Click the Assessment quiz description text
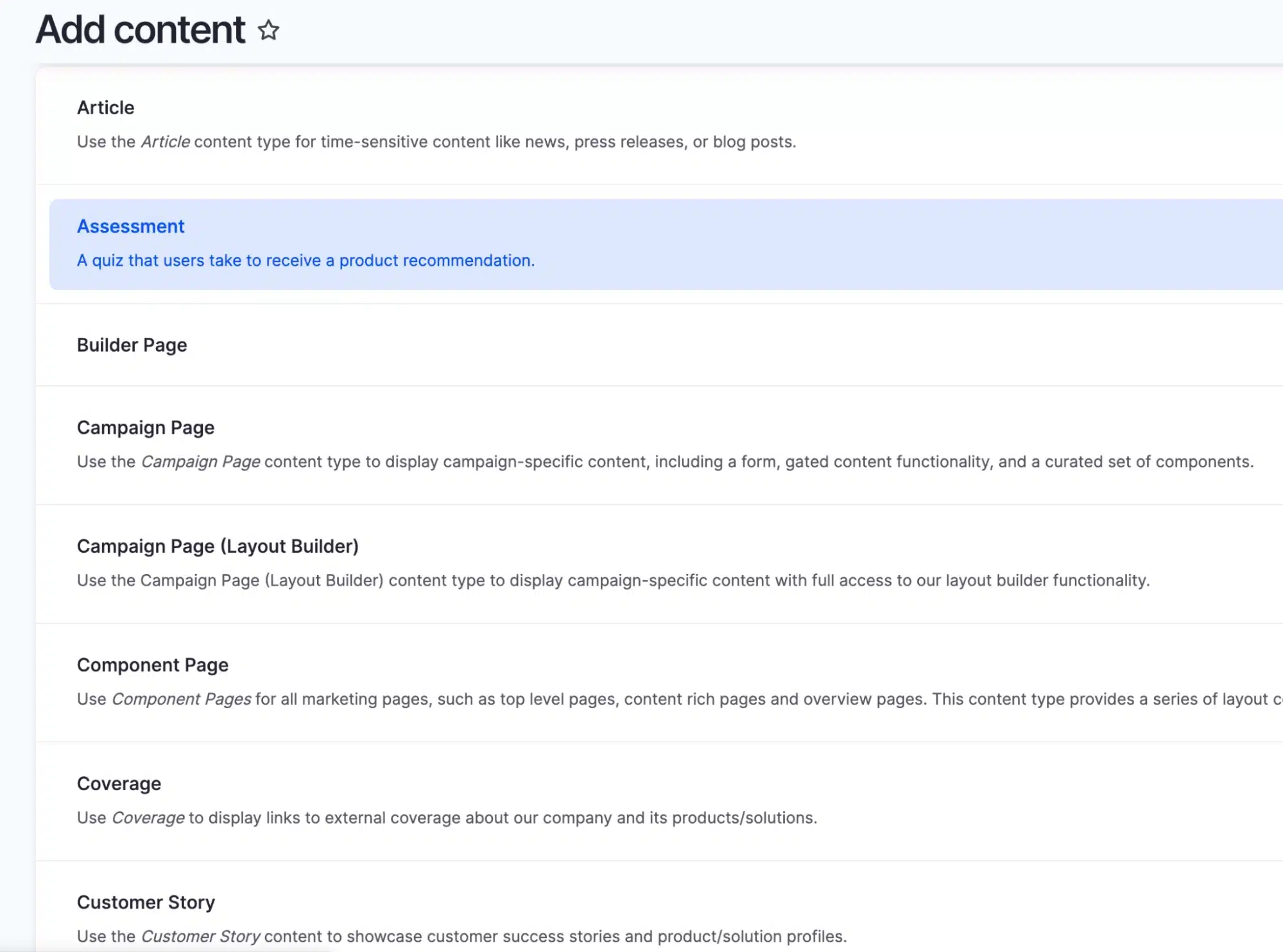Image resolution: width=1283 pixels, height=952 pixels. tap(306, 261)
